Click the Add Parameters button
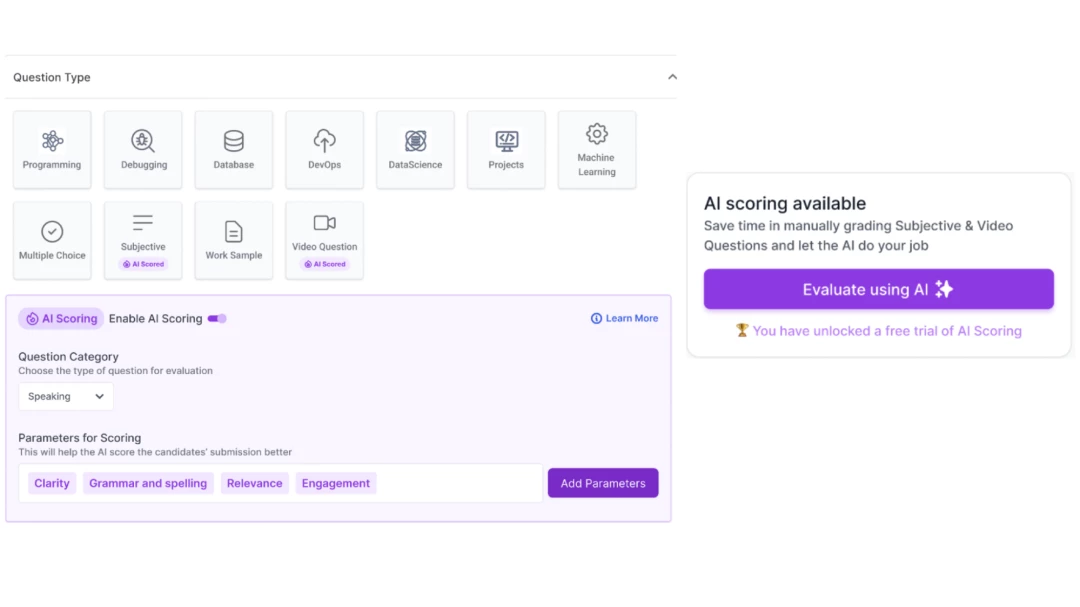 [602, 483]
